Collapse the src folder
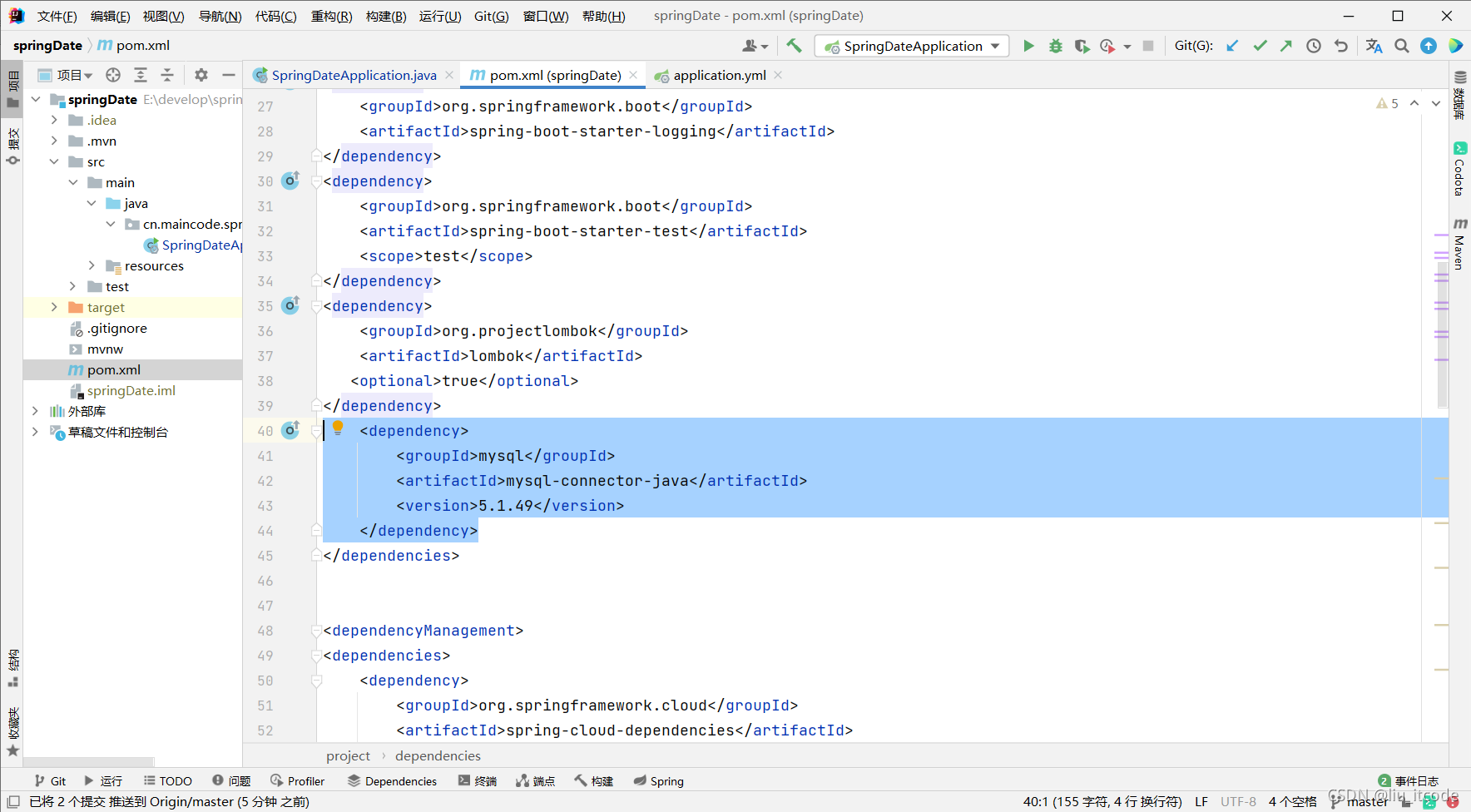This screenshot has height=812, width=1471. 54,161
